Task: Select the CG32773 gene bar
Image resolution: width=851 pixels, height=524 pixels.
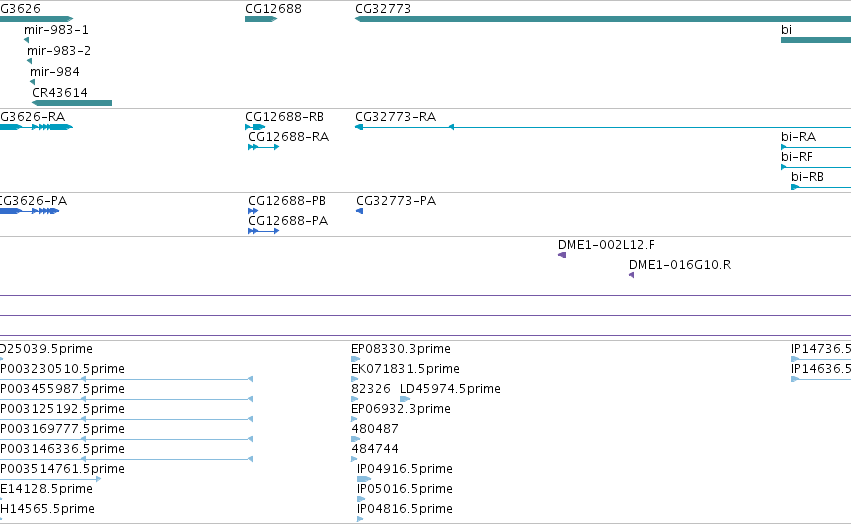Action: pos(602,19)
